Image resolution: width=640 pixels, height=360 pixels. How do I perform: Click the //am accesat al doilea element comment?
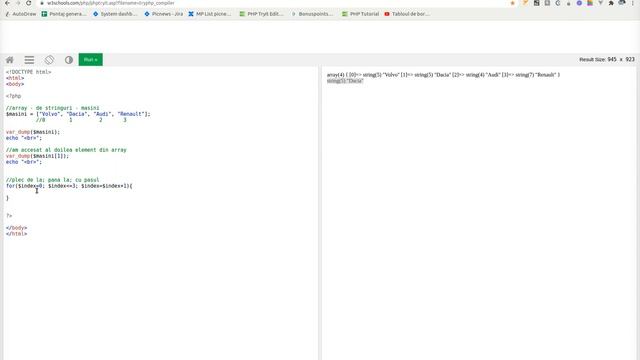click(x=66, y=150)
